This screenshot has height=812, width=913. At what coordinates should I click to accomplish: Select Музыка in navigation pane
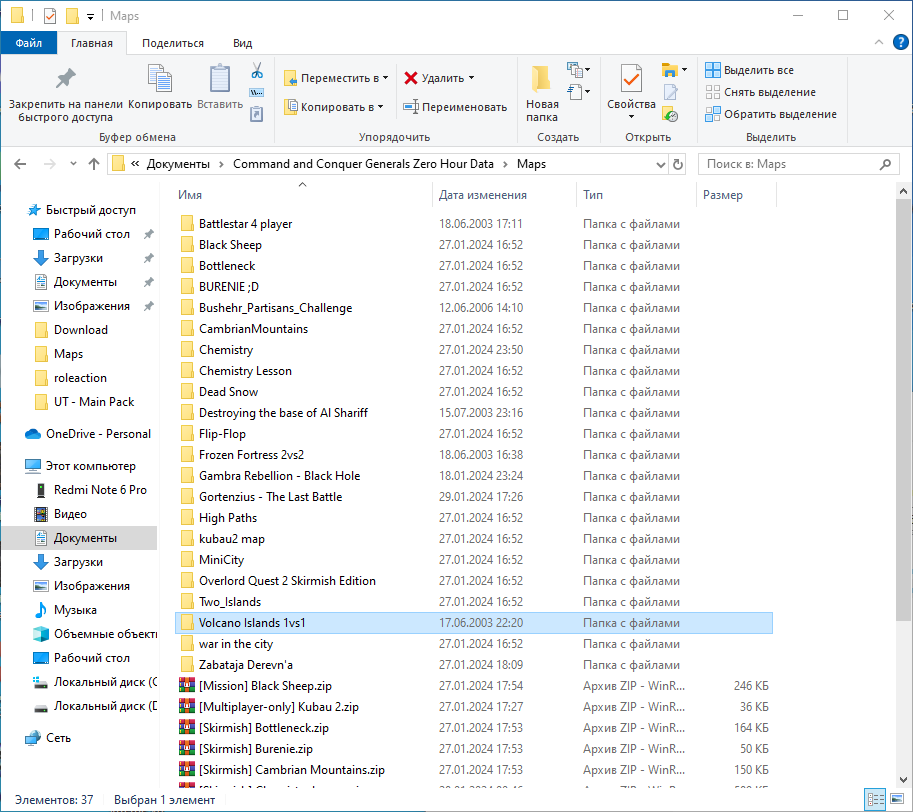click(75, 610)
